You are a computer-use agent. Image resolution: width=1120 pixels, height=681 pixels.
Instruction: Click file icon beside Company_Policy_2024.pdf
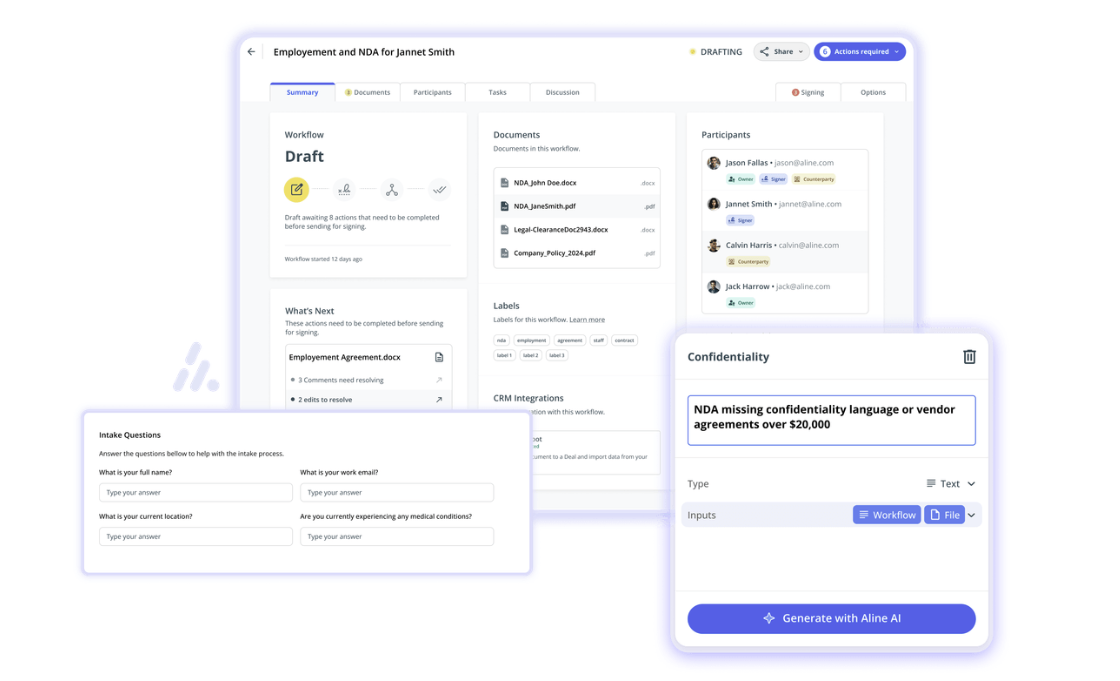pos(504,253)
